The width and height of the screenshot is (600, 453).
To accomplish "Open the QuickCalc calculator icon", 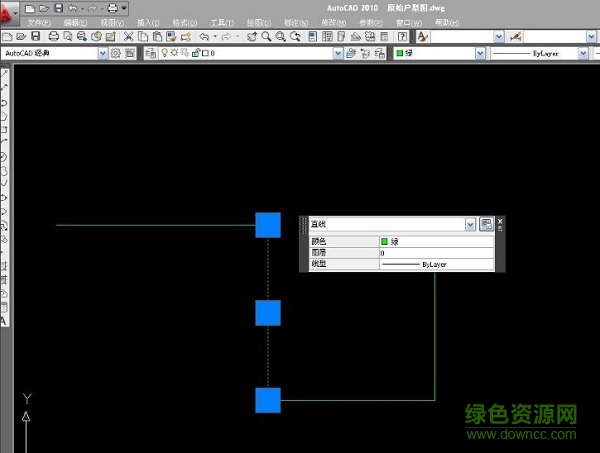I will click(x=384, y=37).
